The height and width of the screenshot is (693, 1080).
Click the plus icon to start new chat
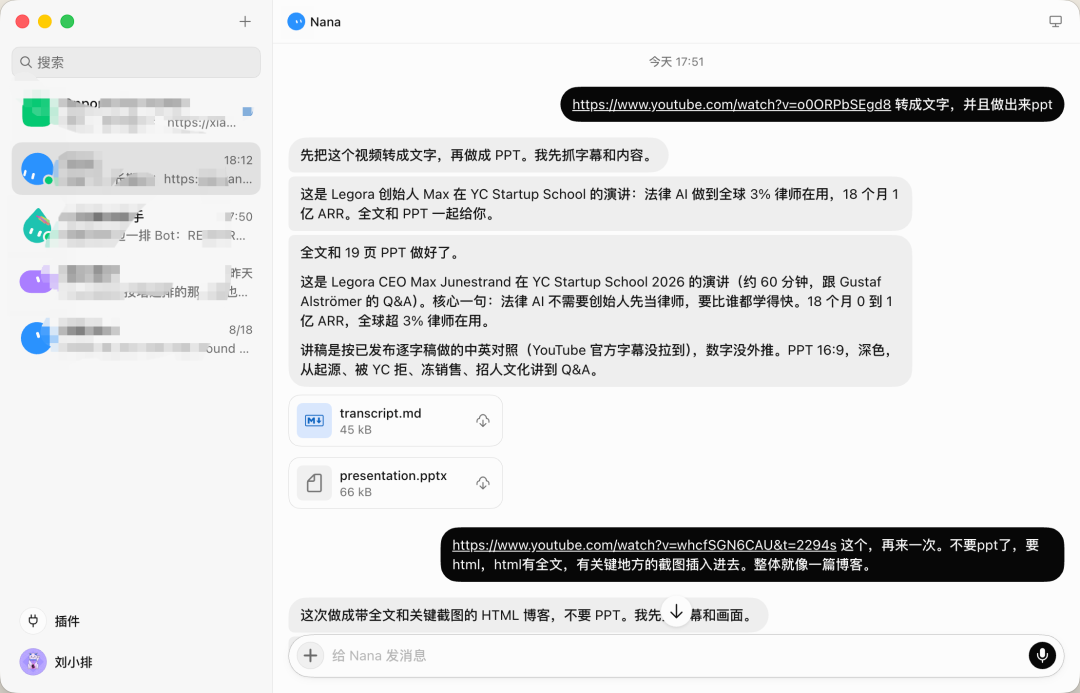[245, 21]
